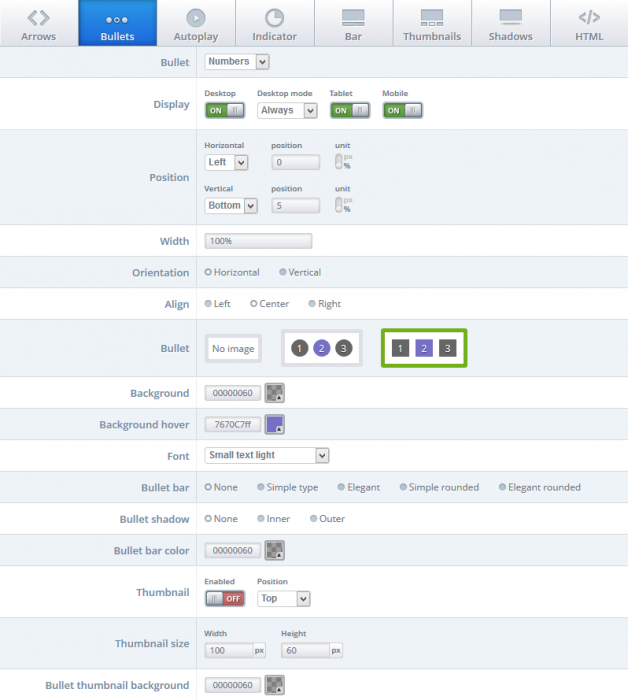This screenshot has height=700, width=628.
Task: Open the Indicator tab
Action: point(274,25)
